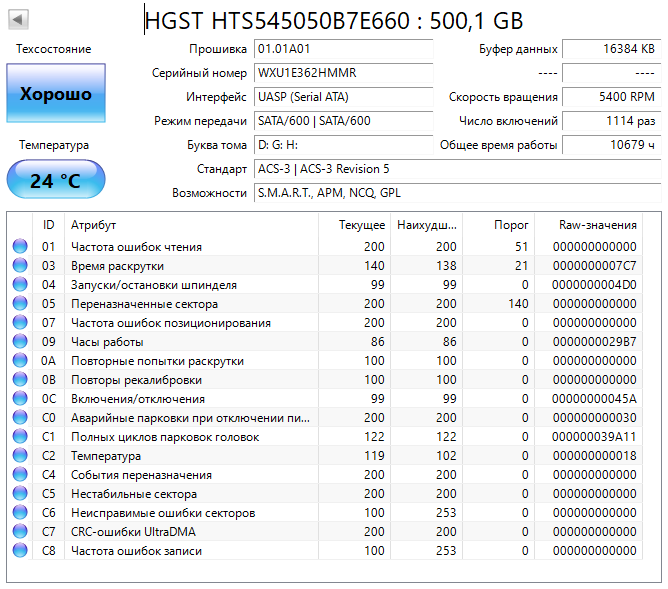This screenshot has height=589, width=668.
Task: Click the Режим передачи field SATA/600
Action: click(343, 121)
